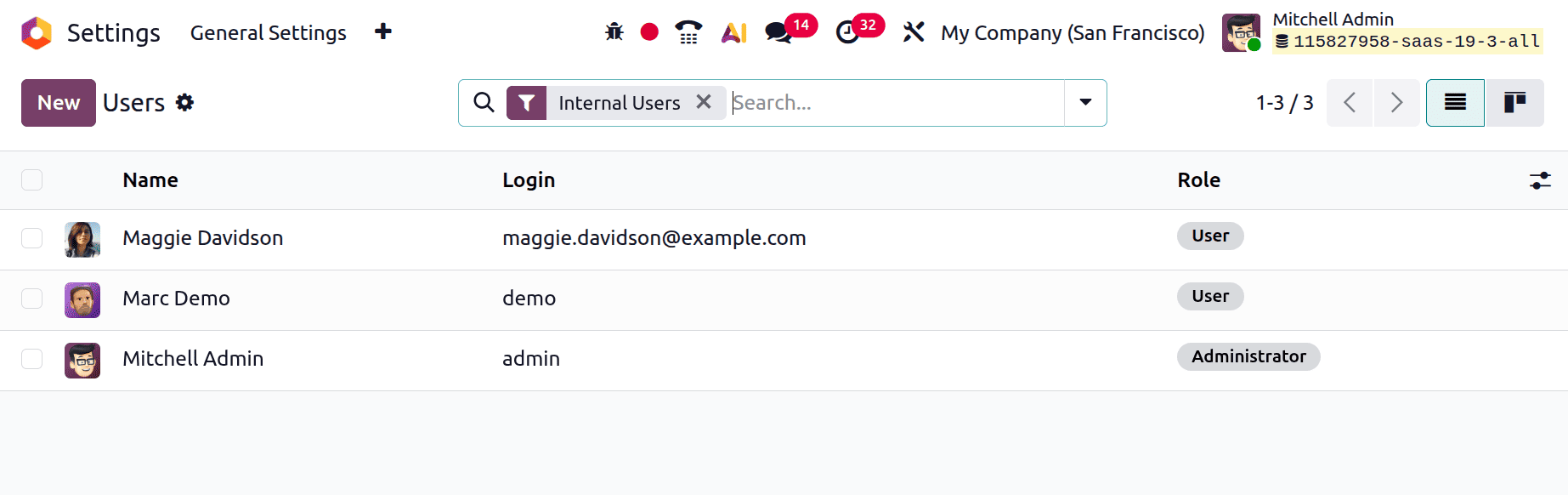Toggle the select-all users checkbox
Viewport: 1568px width, 495px height.
point(32,179)
